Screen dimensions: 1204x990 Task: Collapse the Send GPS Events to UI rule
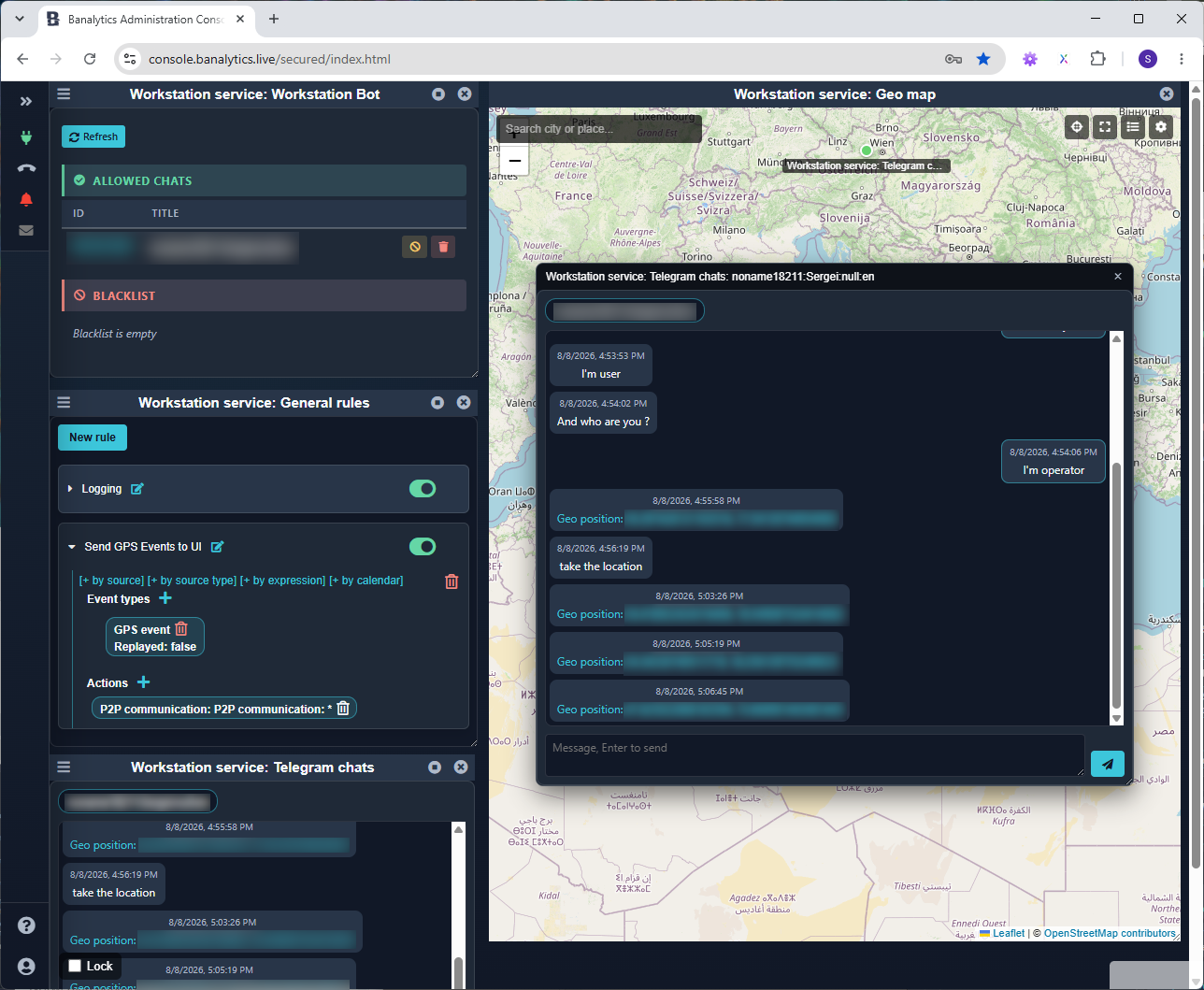tap(71, 547)
